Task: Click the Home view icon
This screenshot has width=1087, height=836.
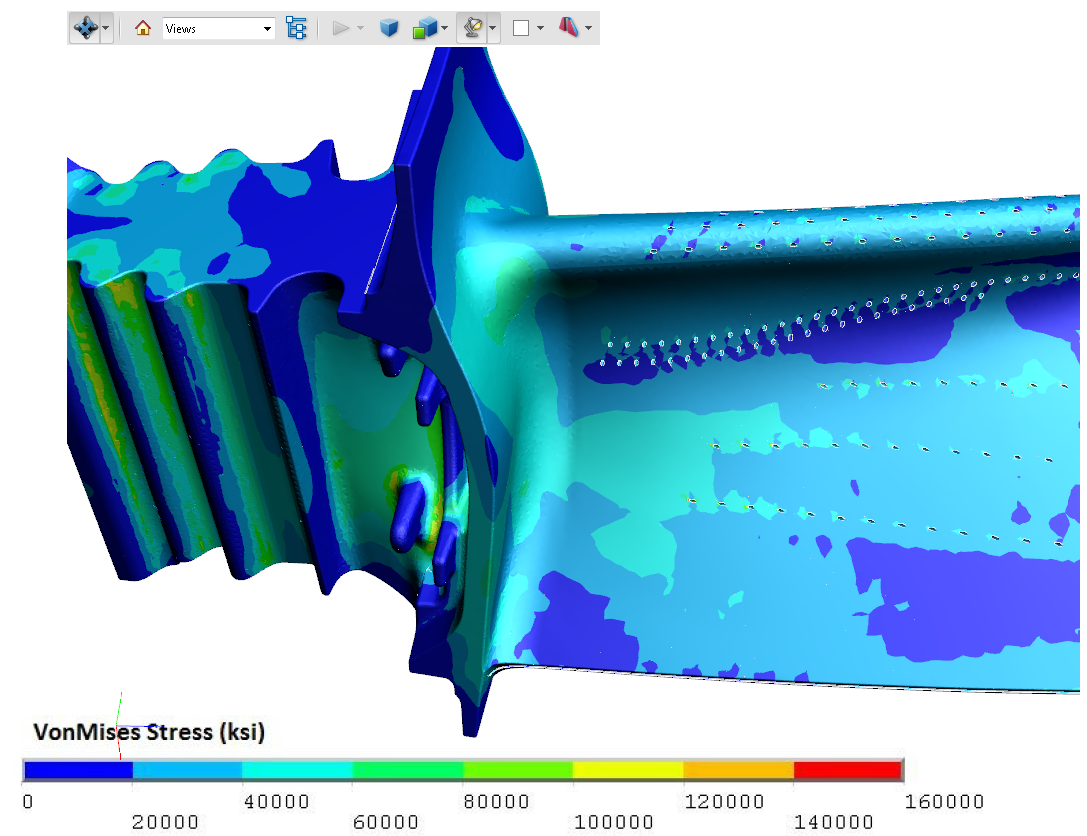Action: click(x=143, y=28)
